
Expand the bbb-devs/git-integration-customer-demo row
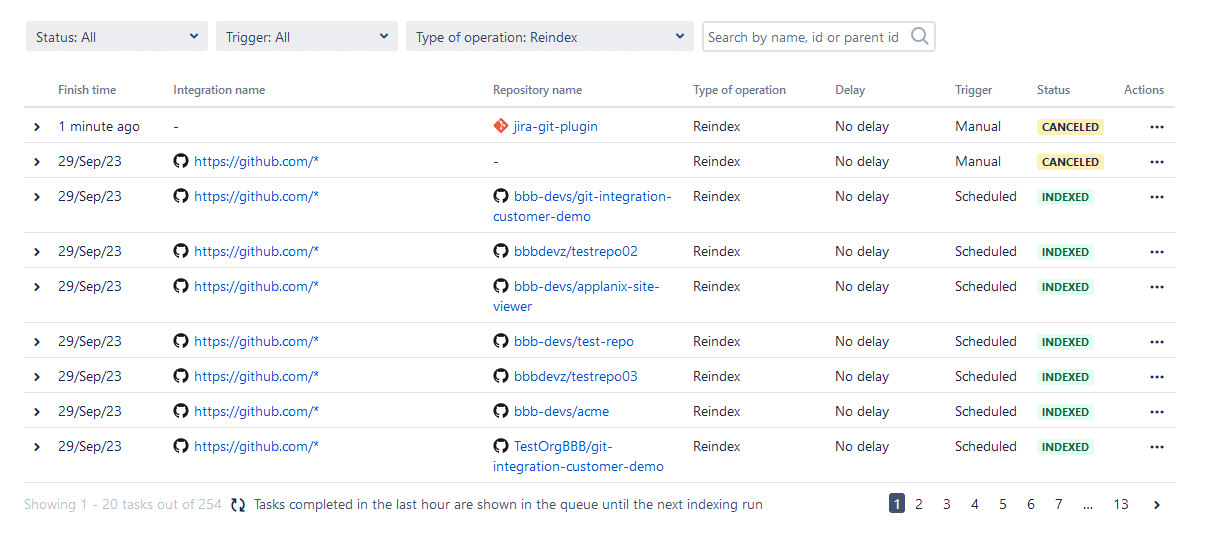coord(37,197)
